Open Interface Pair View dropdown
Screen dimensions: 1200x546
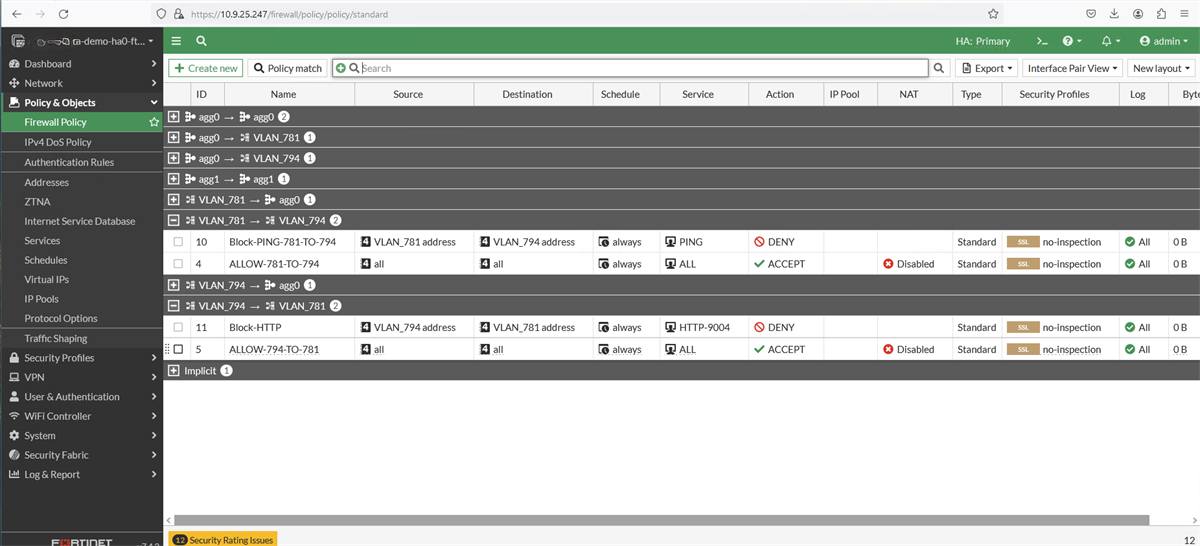click(1074, 68)
